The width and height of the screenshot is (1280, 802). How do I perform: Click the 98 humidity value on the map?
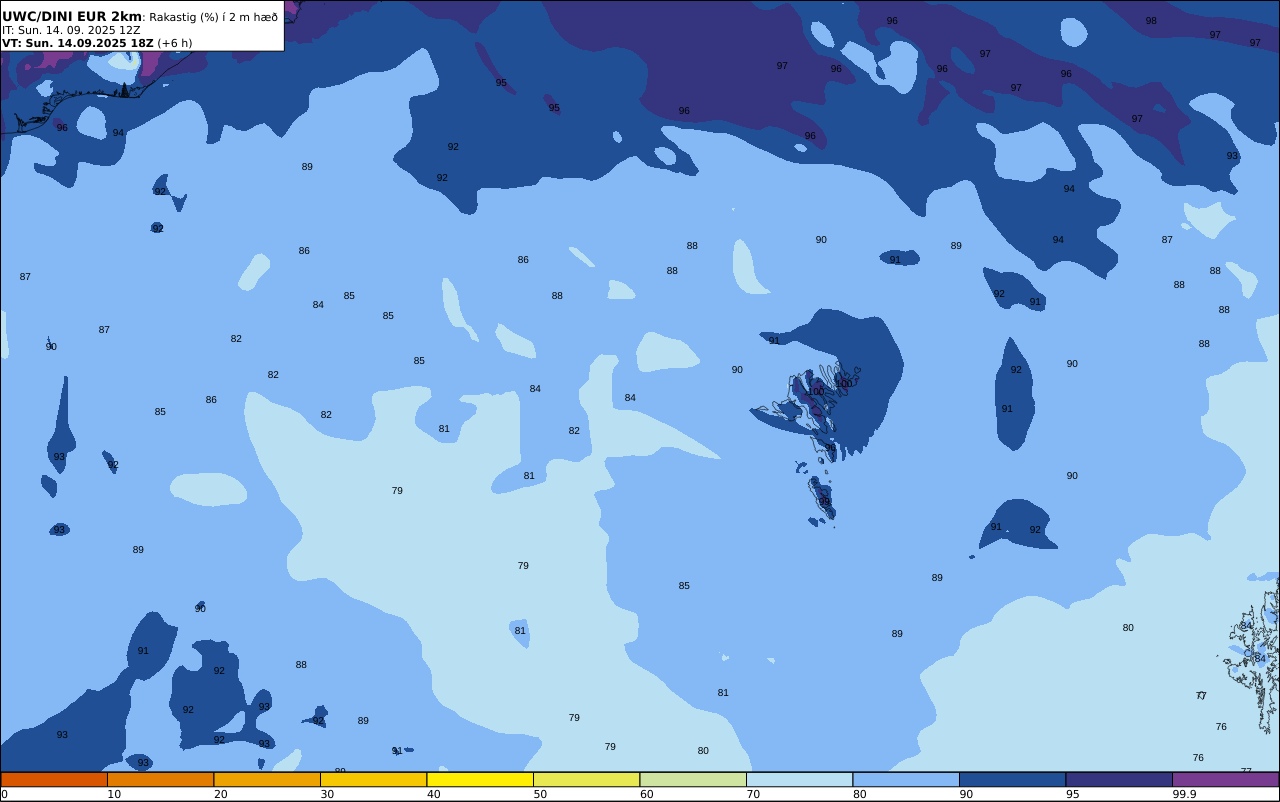1151,21
